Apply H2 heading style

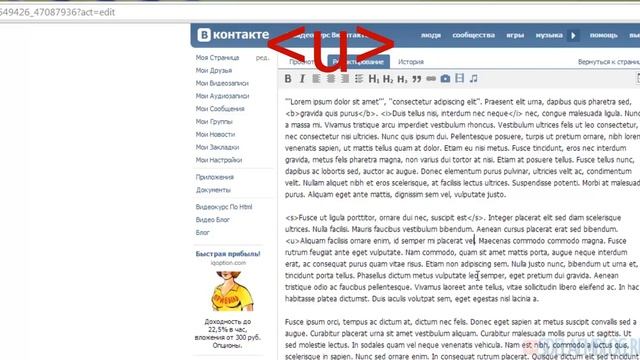point(388,79)
